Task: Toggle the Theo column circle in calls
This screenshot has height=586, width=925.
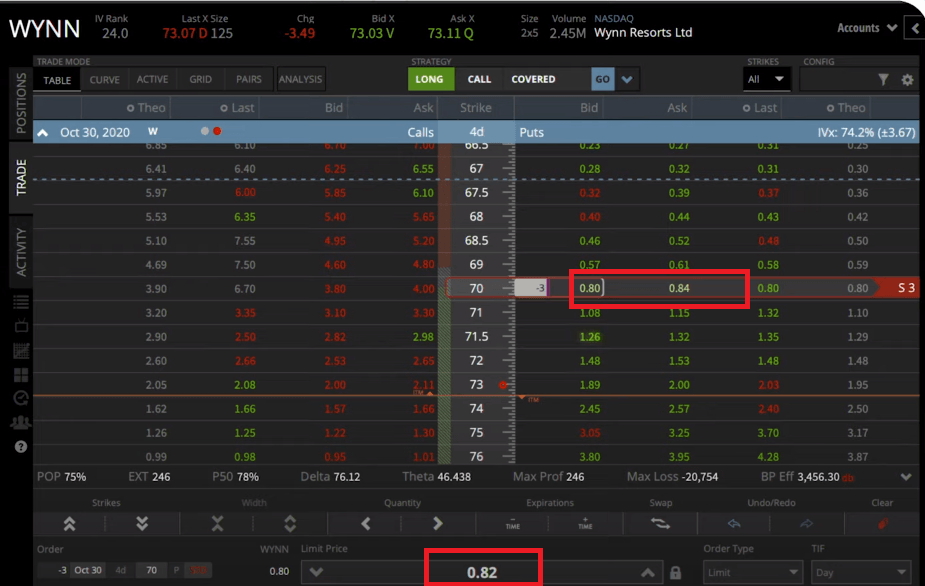Action: click(131, 108)
